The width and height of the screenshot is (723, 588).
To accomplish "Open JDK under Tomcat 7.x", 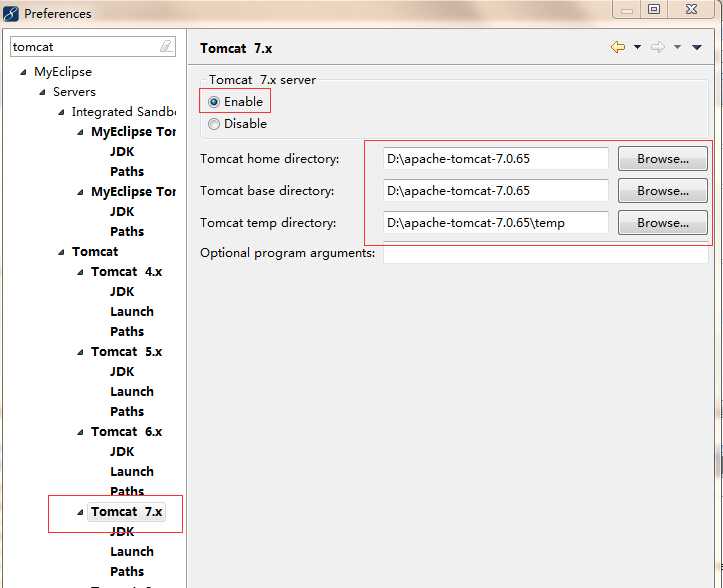I will coord(122,532).
